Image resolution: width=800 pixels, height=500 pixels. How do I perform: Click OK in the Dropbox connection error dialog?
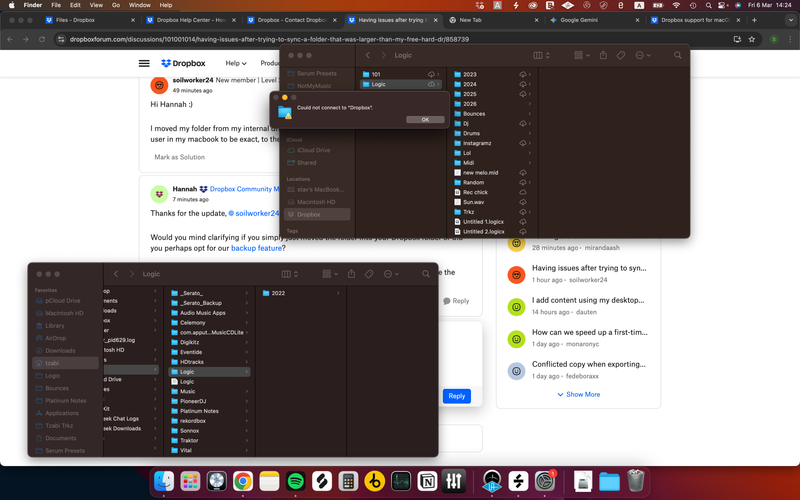click(x=425, y=119)
